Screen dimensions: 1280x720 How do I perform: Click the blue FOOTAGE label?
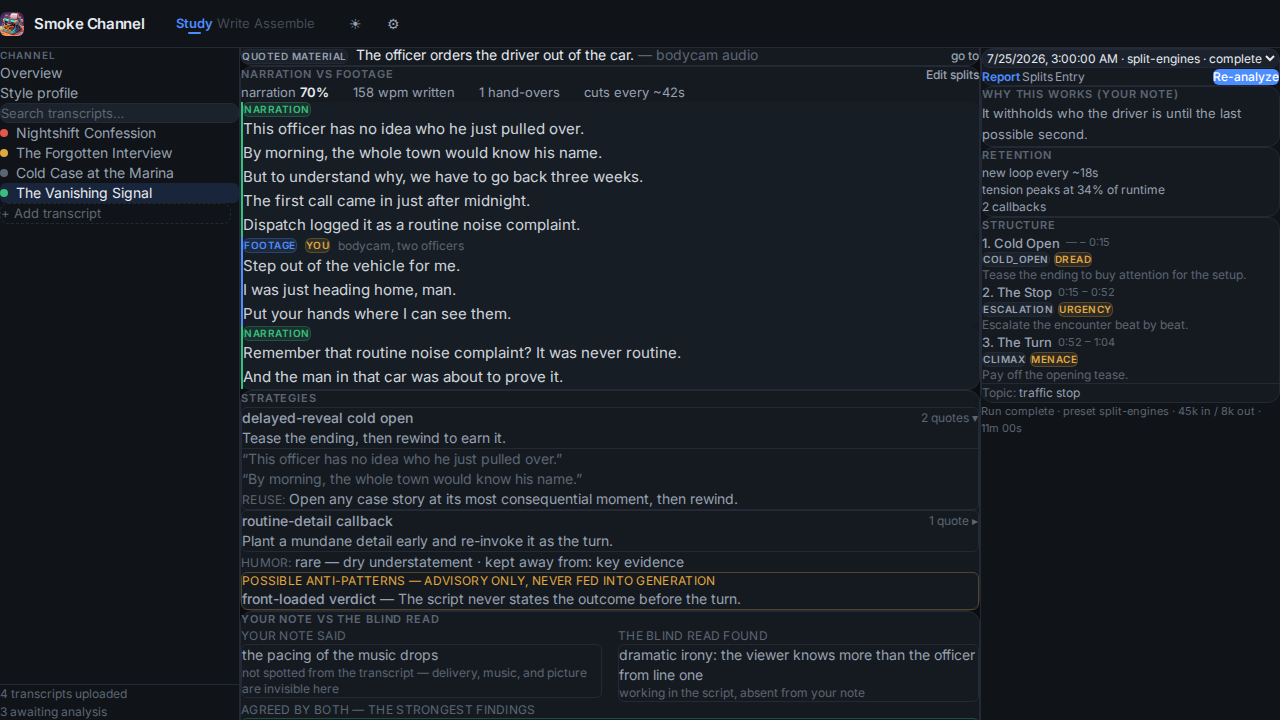(x=270, y=245)
